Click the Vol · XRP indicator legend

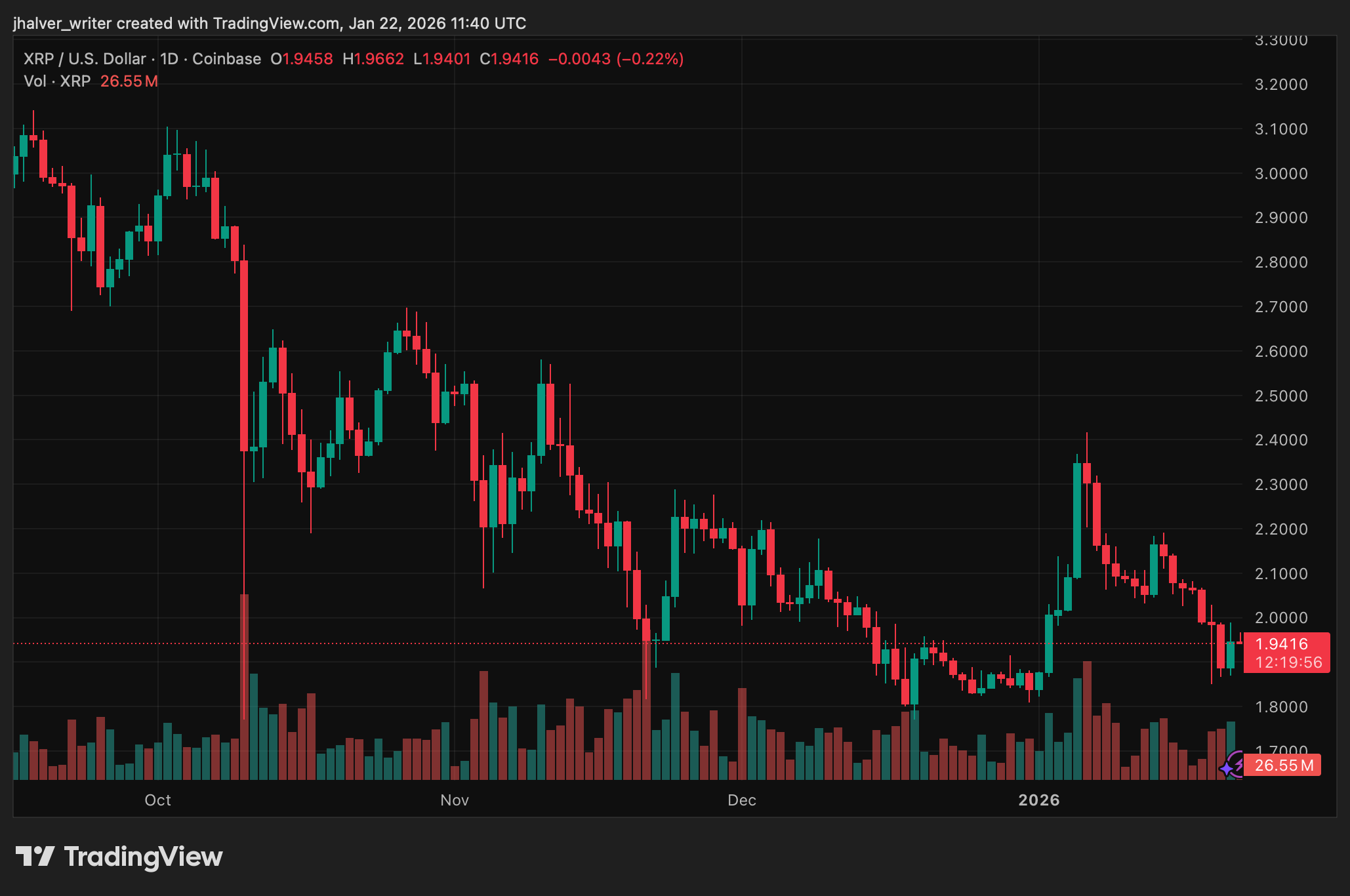(x=57, y=81)
